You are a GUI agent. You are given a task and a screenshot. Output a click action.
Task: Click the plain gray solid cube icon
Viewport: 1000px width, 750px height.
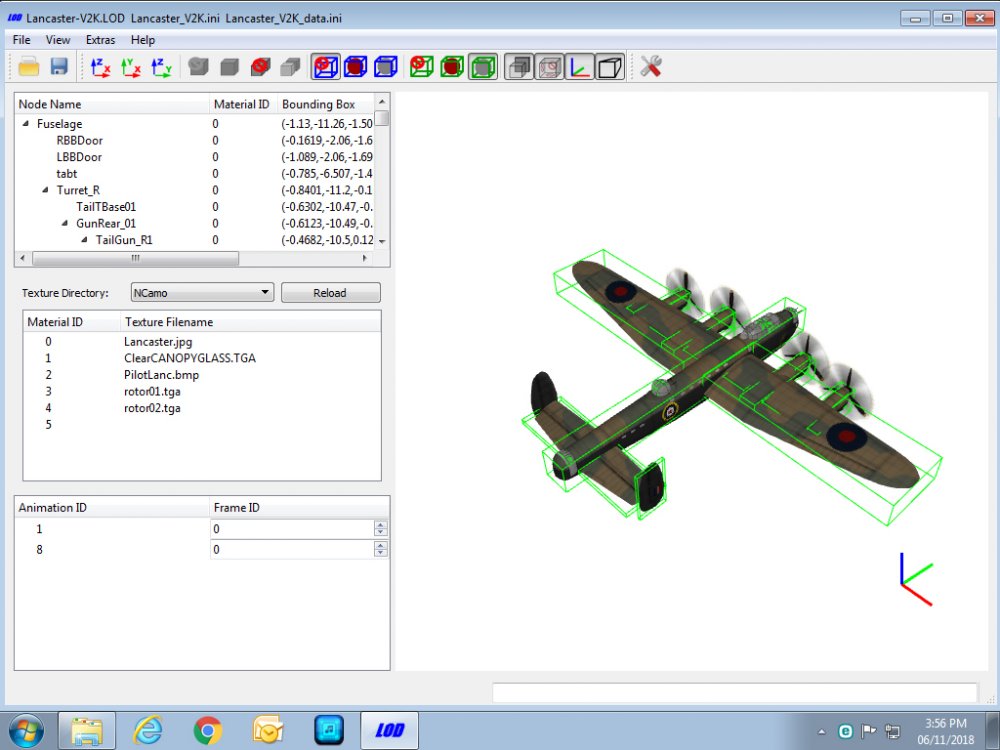[x=230, y=67]
